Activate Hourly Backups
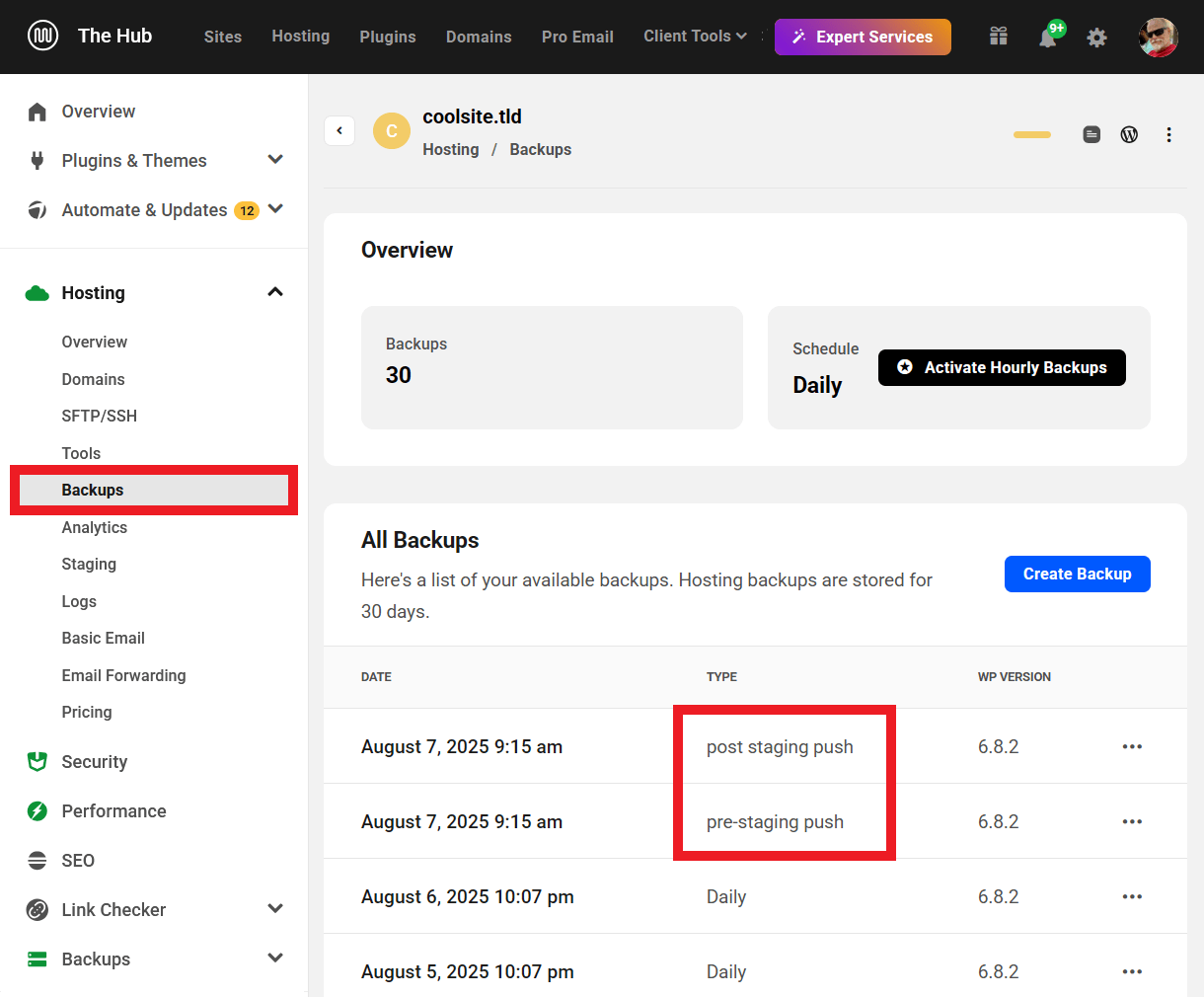This screenshot has height=997, width=1204. (1002, 367)
